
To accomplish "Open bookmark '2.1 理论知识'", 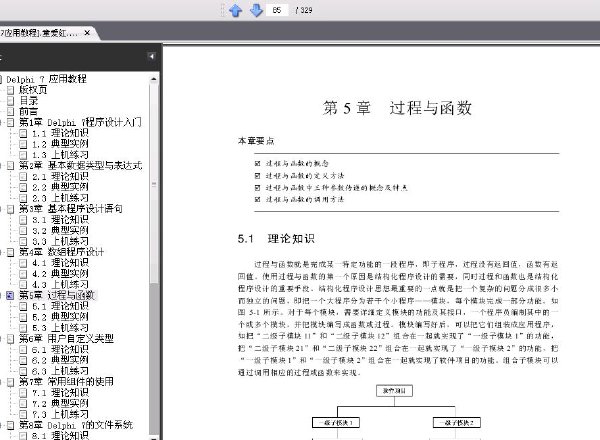I will (60, 176).
